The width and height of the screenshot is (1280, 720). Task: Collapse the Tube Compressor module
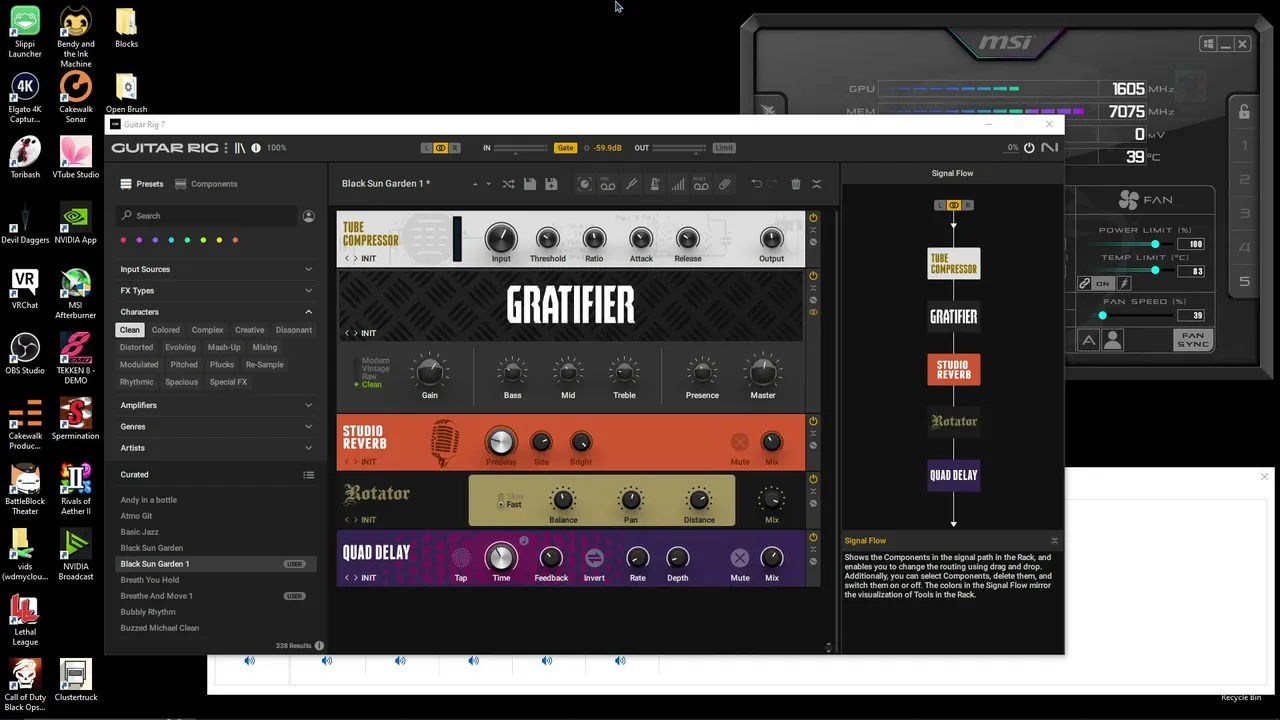[813, 230]
